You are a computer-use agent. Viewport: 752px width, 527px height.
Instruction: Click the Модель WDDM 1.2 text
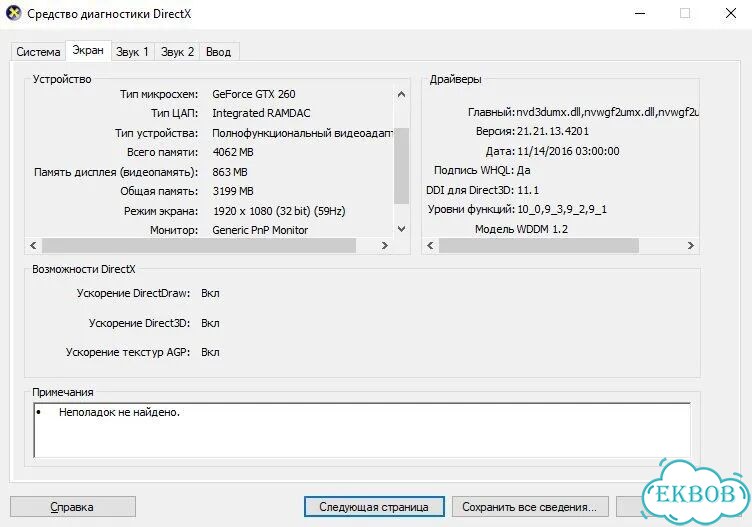click(521, 230)
